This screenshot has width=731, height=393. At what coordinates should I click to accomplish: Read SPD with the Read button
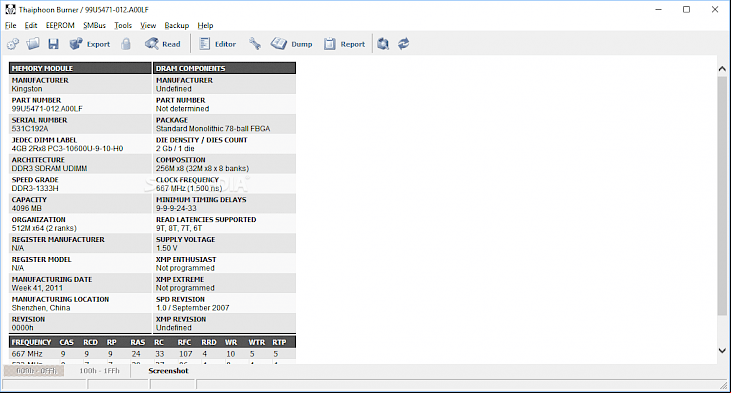(162, 44)
